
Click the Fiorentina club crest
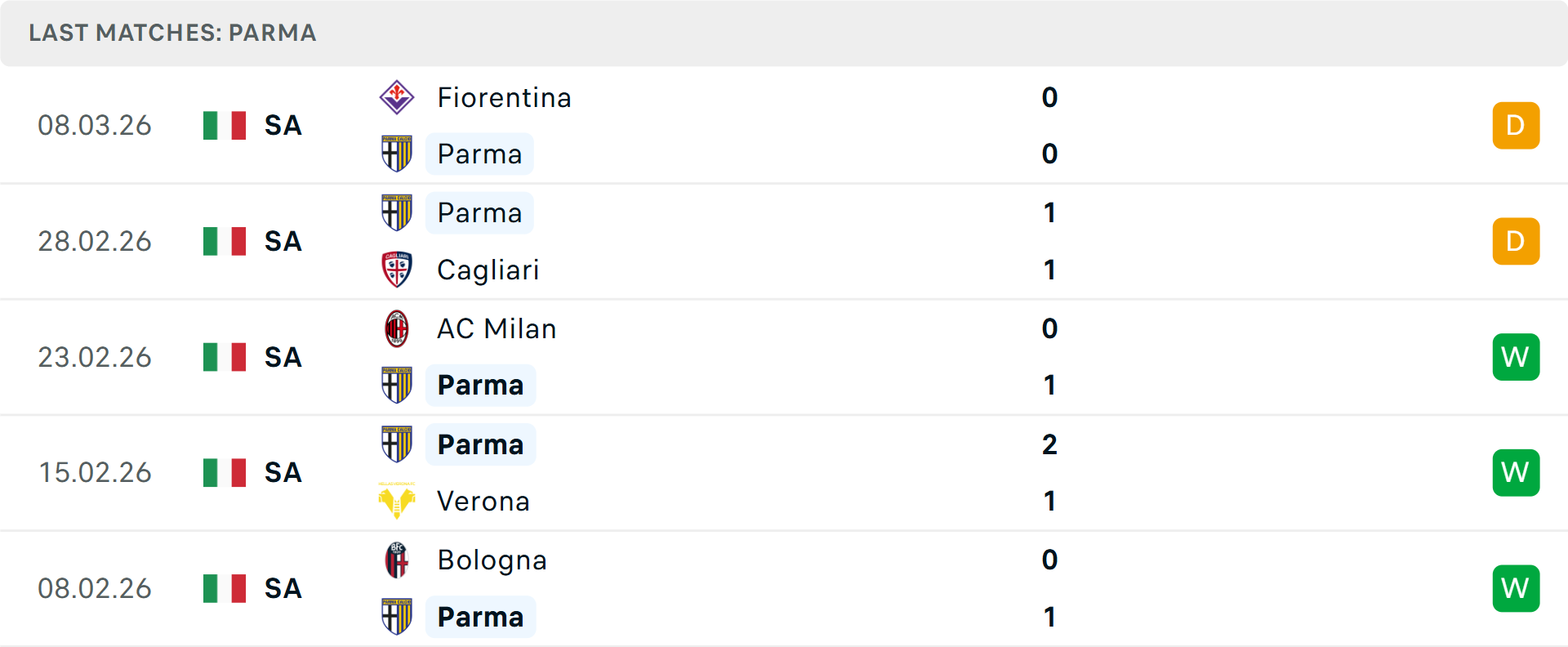point(397,97)
